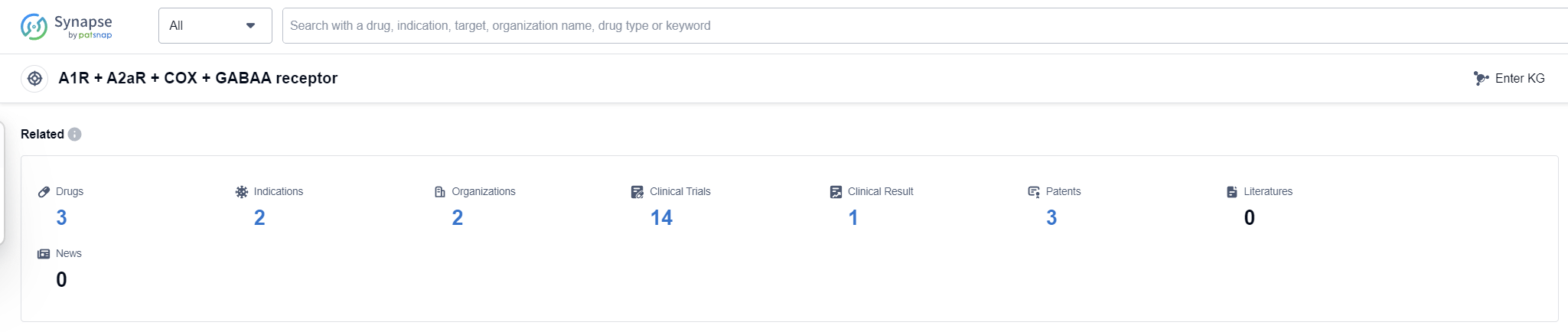Click the Clinical Trials icon
Image resolution: width=1568 pixels, height=332 pixels.
pyautogui.click(x=637, y=192)
